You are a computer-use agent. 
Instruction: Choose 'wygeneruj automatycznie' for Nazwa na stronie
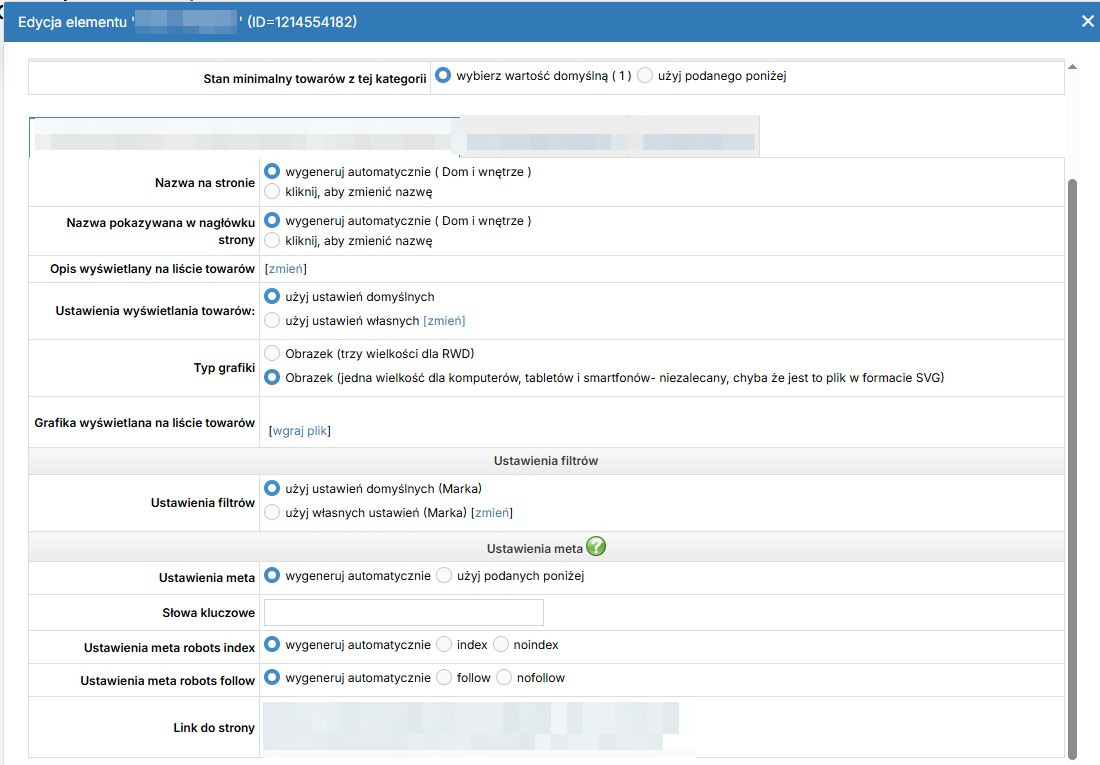[271, 171]
